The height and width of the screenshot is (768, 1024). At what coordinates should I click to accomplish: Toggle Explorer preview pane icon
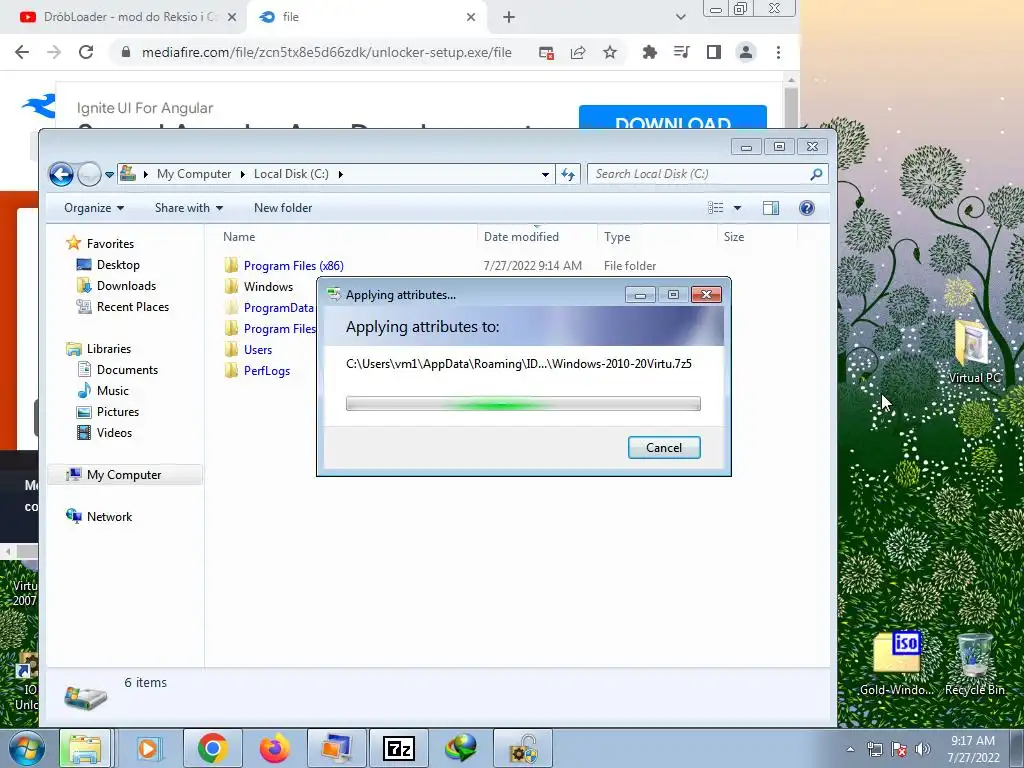(771, 208)
